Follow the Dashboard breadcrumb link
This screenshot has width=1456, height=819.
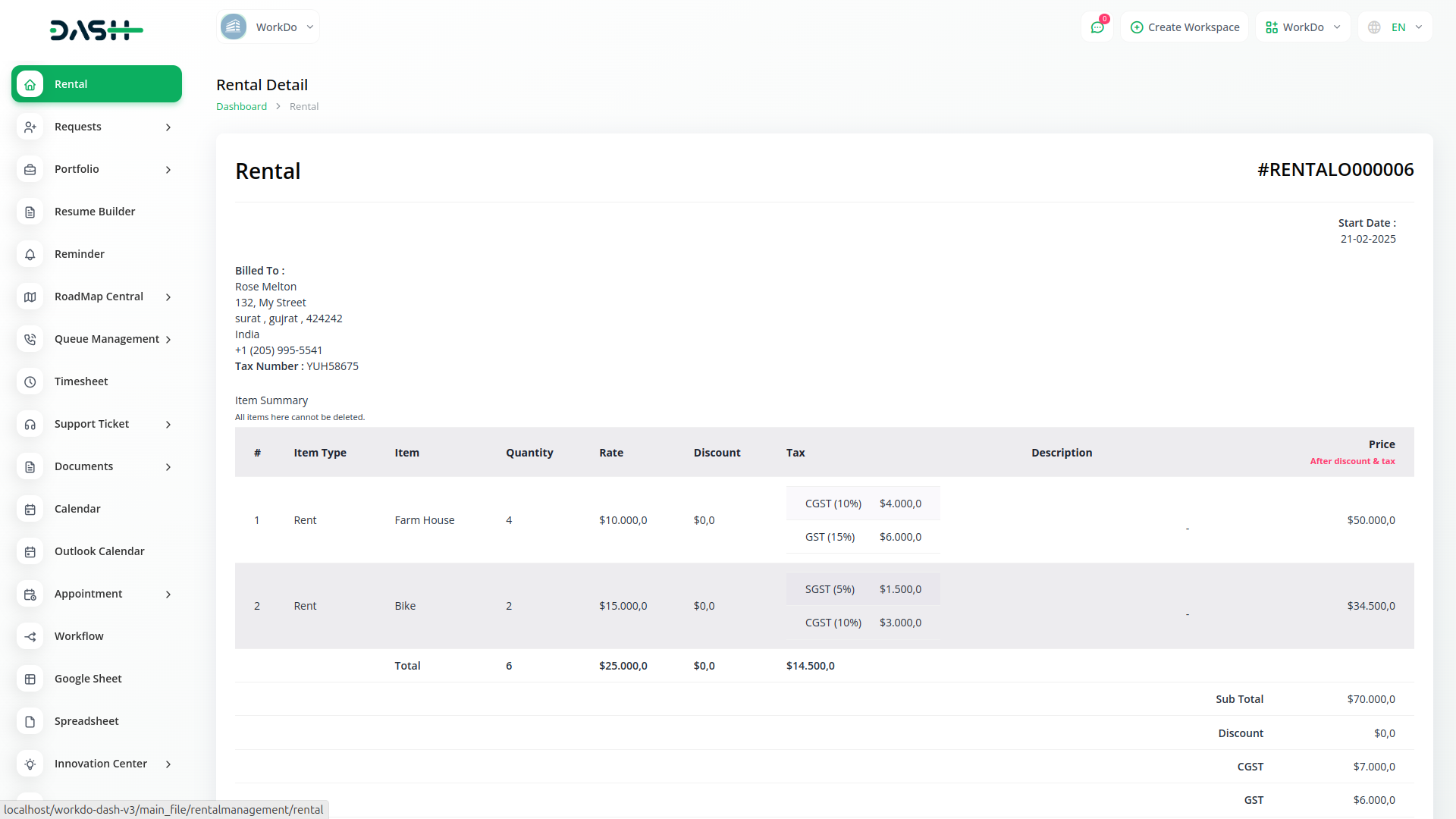click(x=241, y=106)
